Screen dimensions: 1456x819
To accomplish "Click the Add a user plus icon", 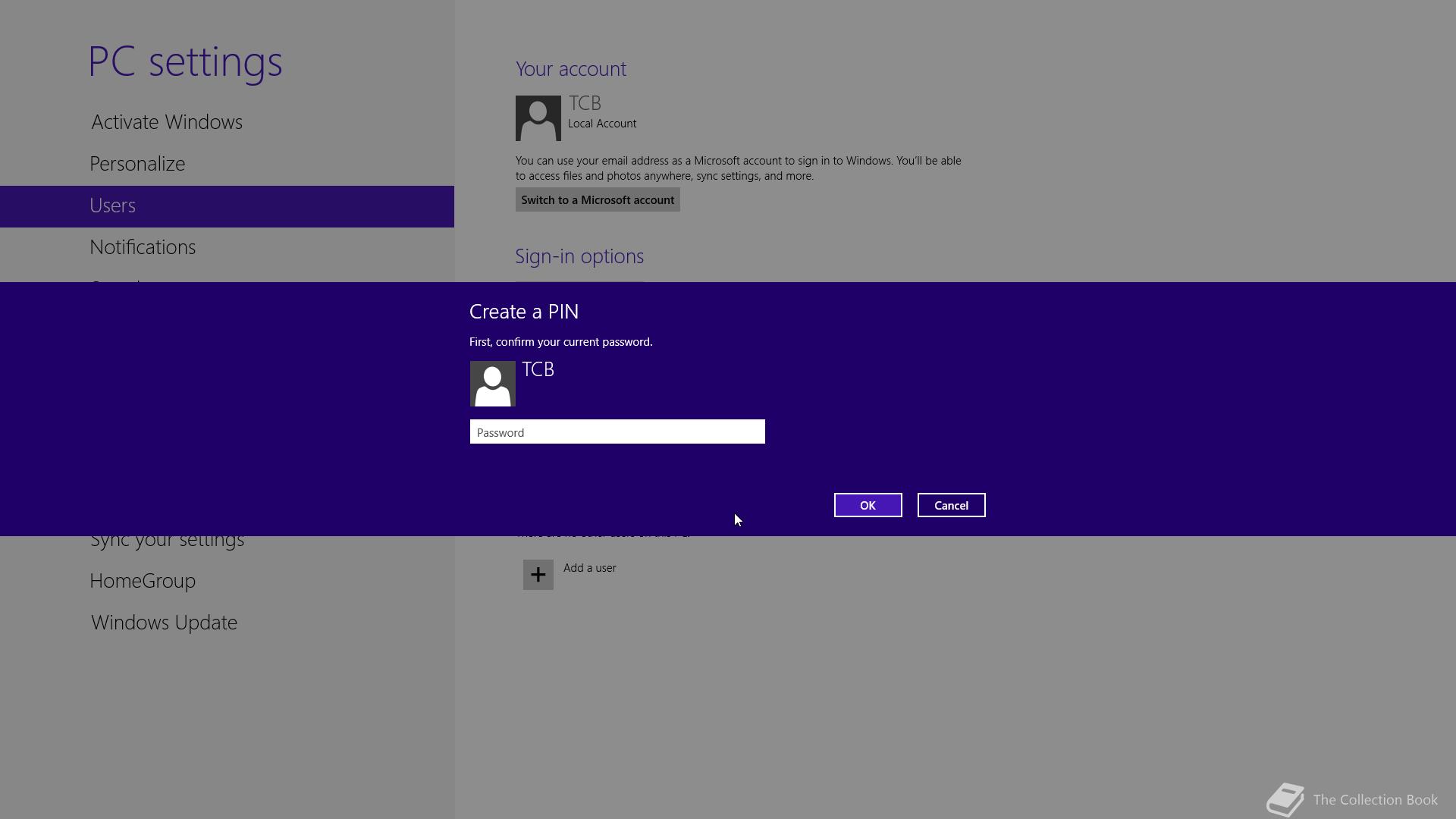I will pyautogui.click(x=538, y=575).
